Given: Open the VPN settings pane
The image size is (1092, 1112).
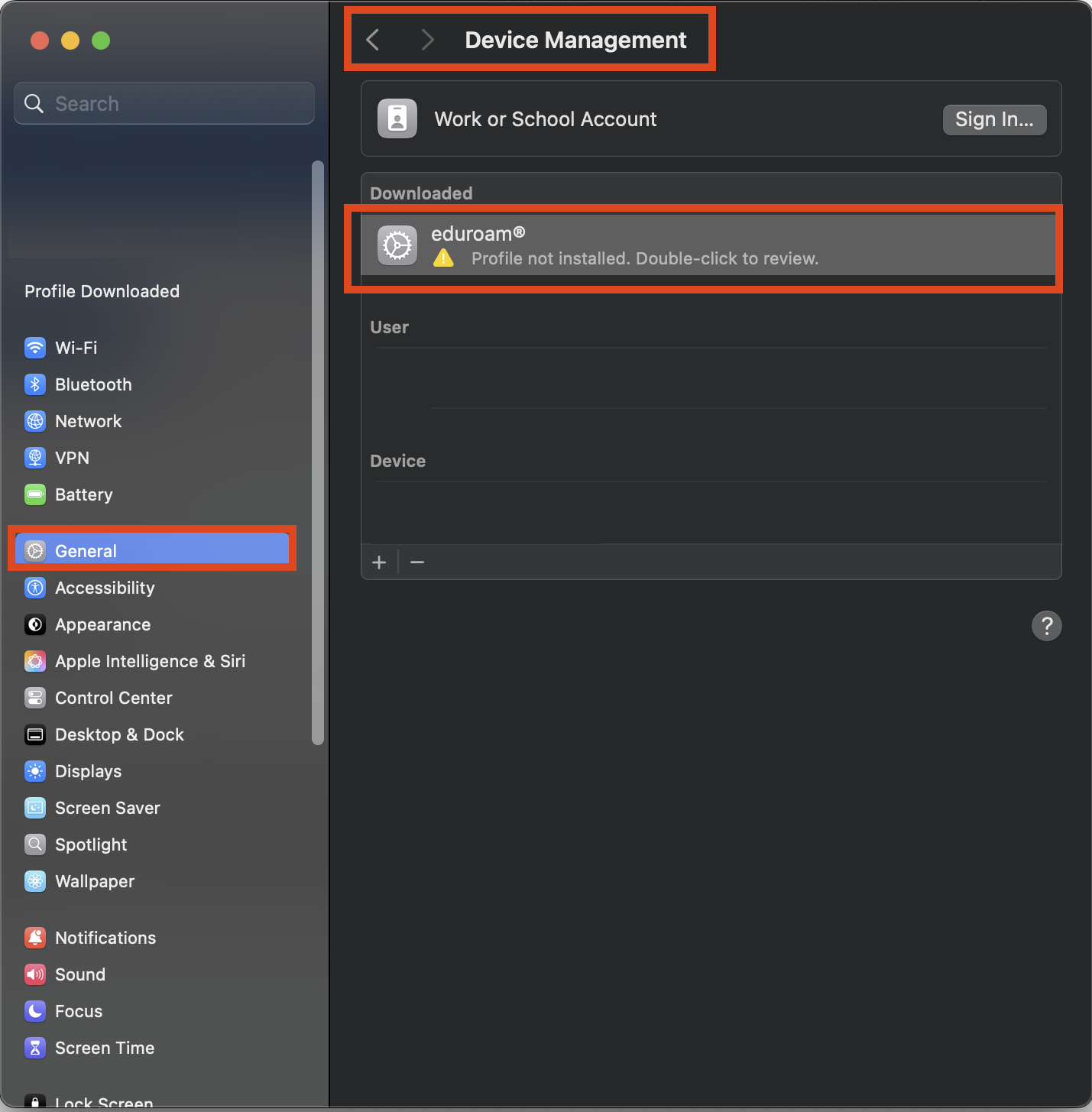Looking at the screenshot, I should click(x=153, y=458).
